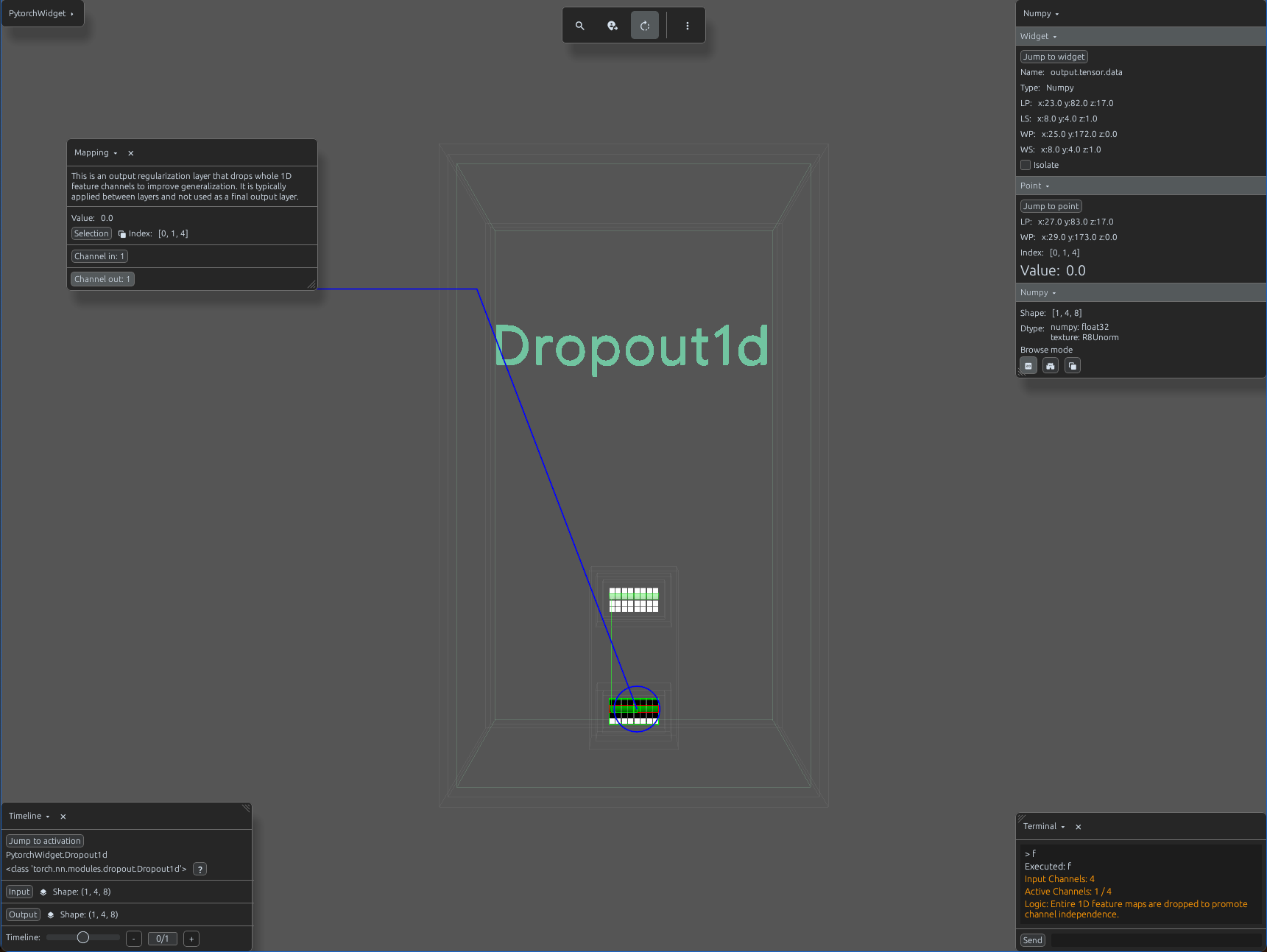
Task: Open the Timeline panel dropdown
Action: [x=29, y=817]
